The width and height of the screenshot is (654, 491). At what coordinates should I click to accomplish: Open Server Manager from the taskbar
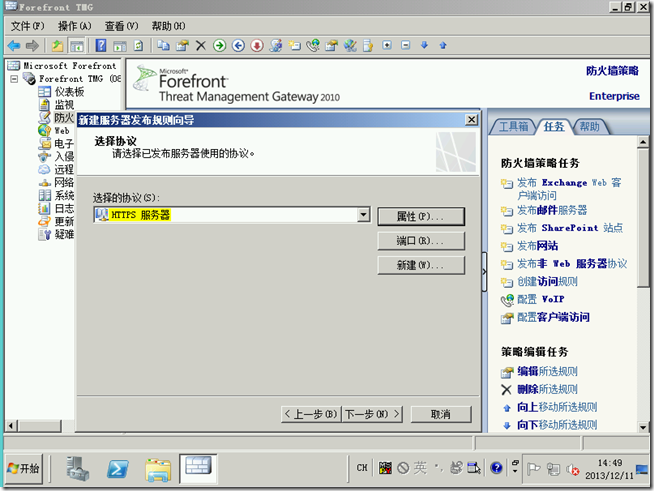[77, 468]
